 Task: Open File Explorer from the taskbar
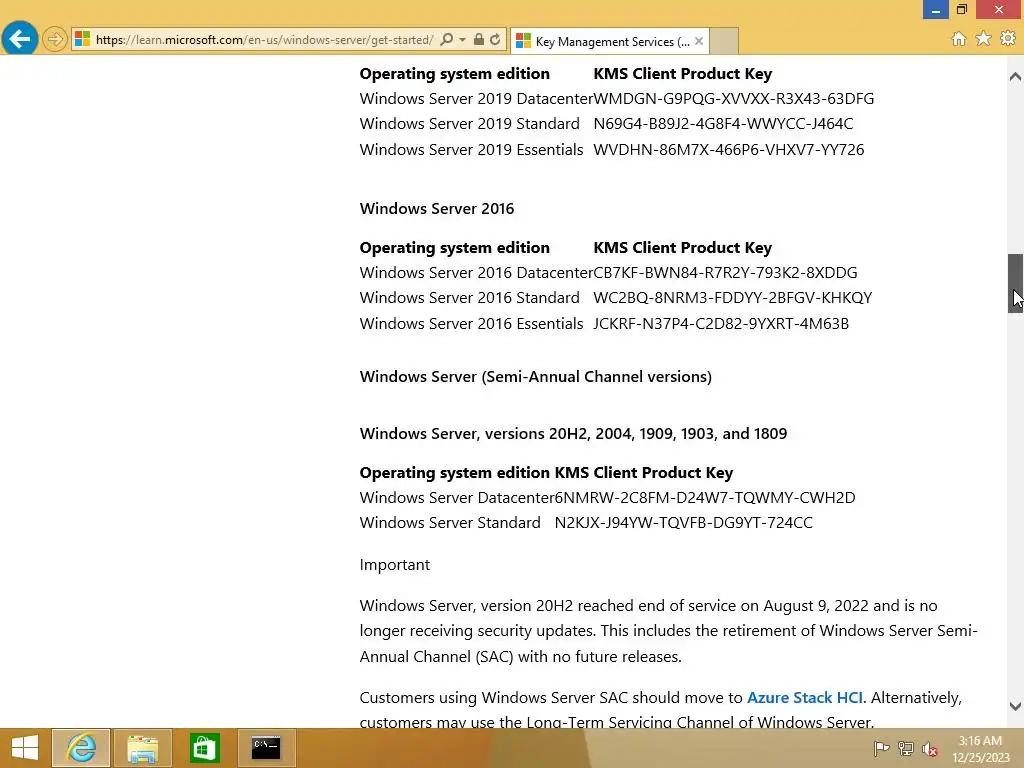point(142,748)
